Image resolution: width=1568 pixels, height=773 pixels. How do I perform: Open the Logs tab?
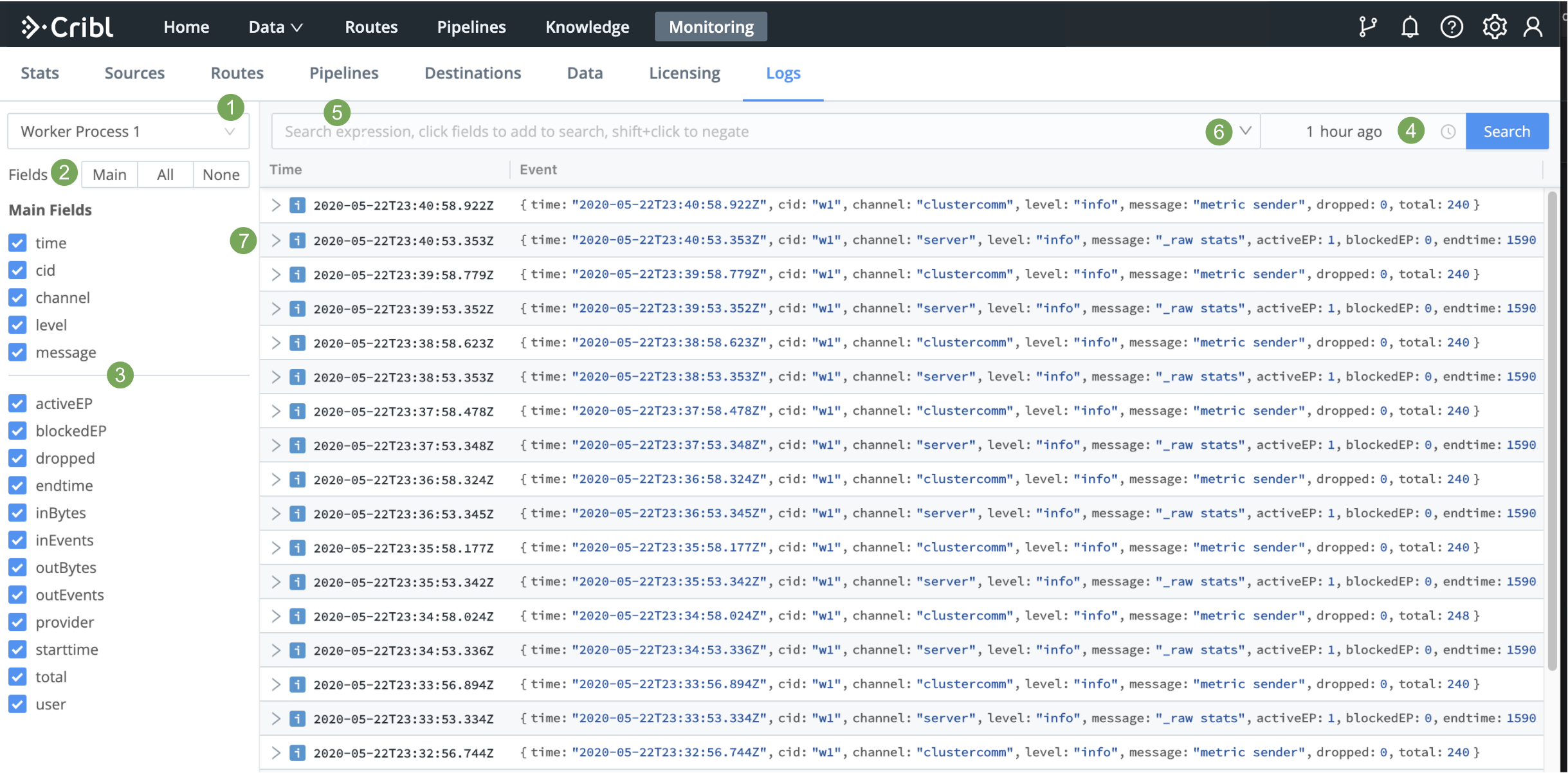coord(783,73)
